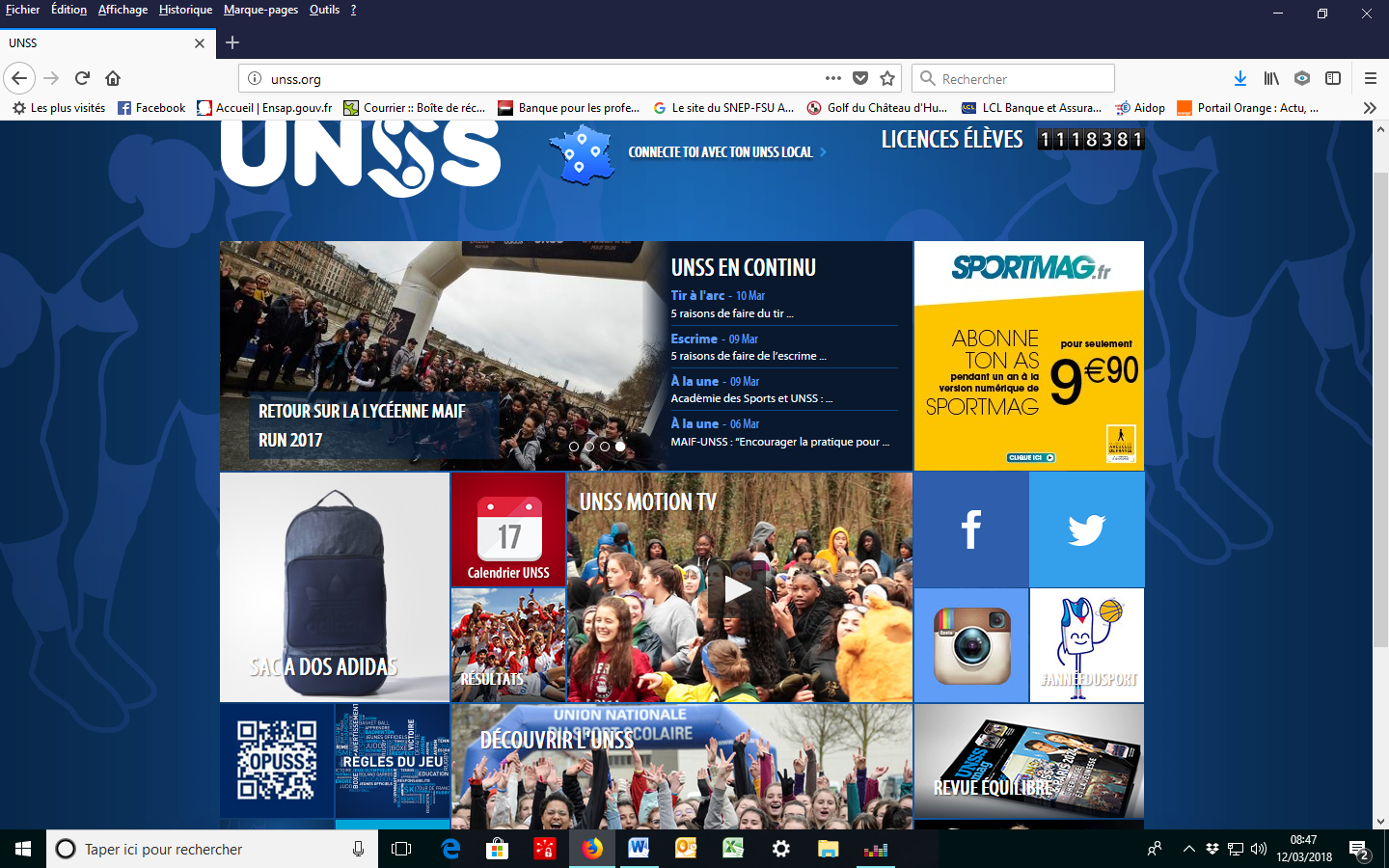
Task: Open Retour sur la Lycéenne MAIF Run slide
Action: click(362, 425)
